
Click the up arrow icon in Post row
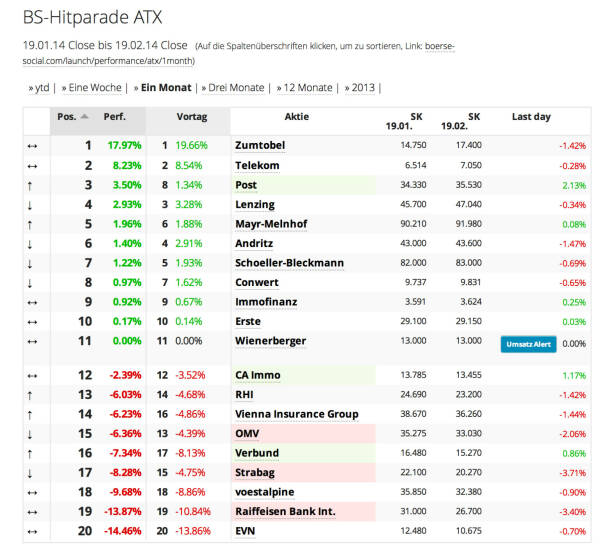coord(31,185)
